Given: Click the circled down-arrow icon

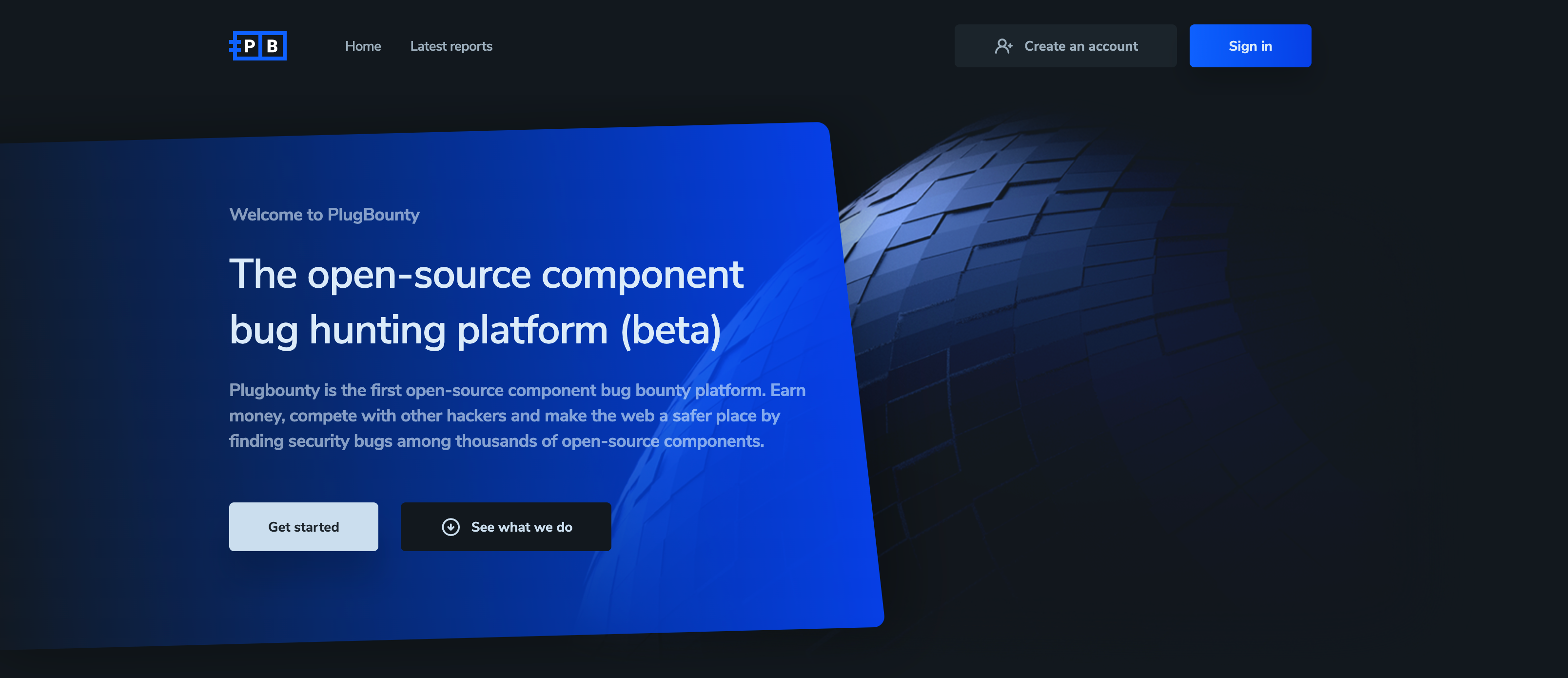Looking at the screenshot, I should (451, 527).
